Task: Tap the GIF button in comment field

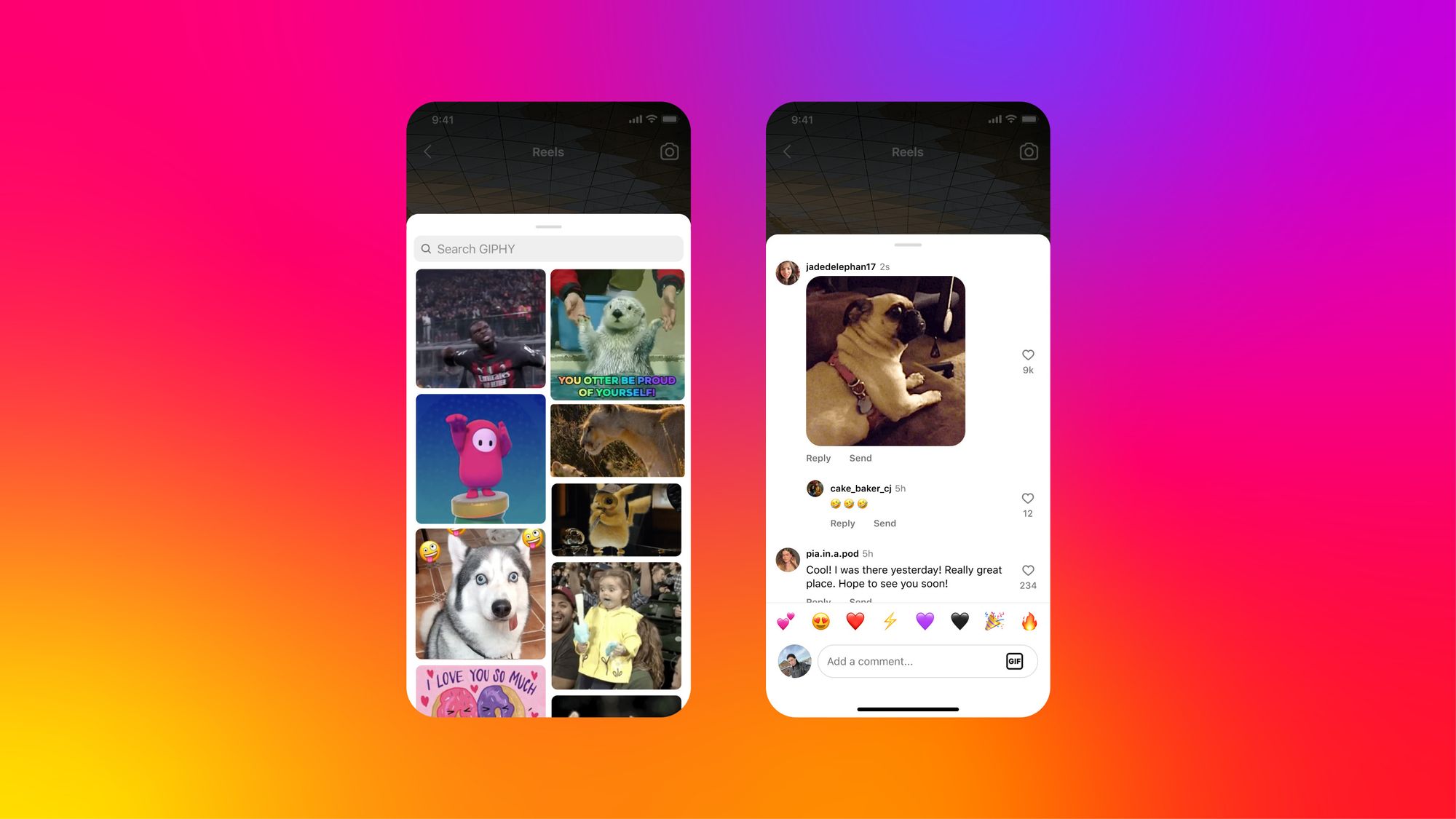Action: point(1015,661)
